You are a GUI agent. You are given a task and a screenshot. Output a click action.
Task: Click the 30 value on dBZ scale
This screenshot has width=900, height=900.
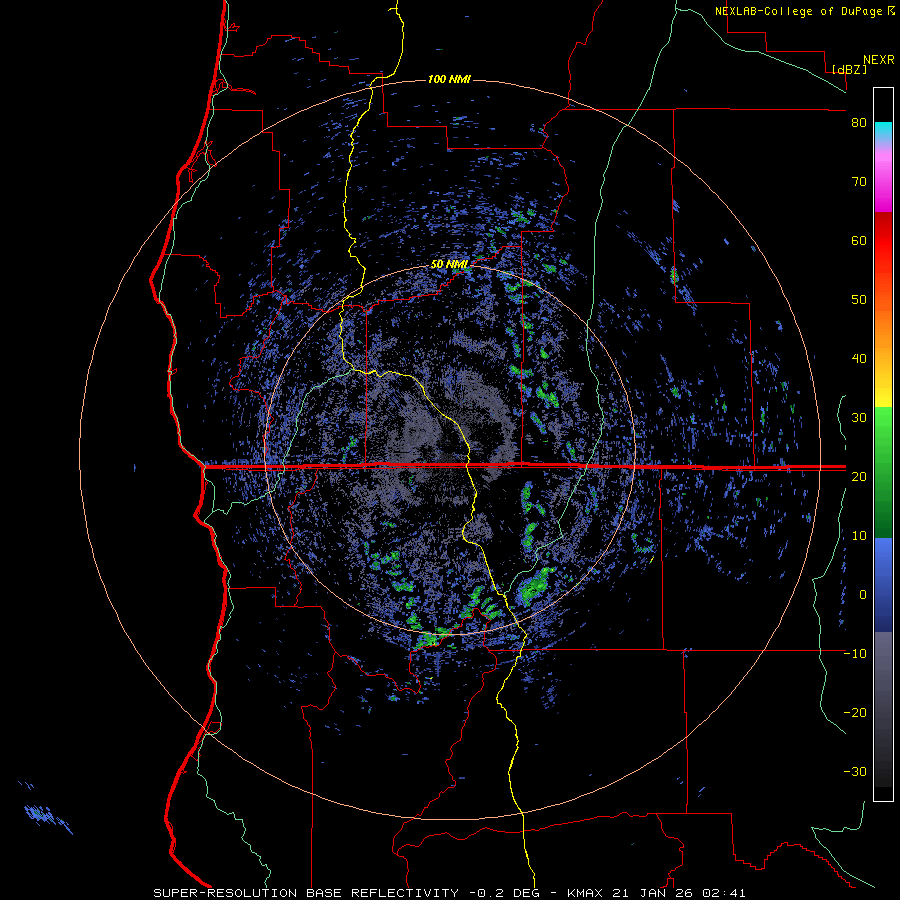[x=859, y=418]
